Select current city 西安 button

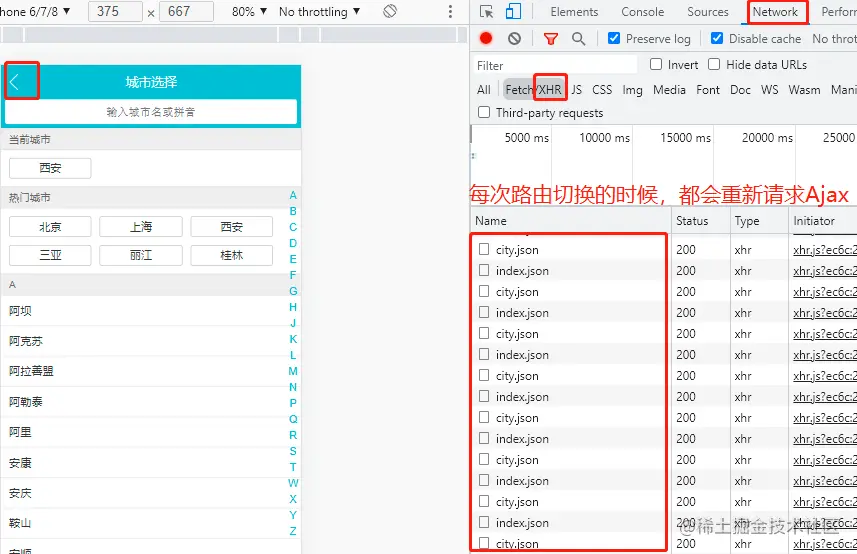pos(50,168)
